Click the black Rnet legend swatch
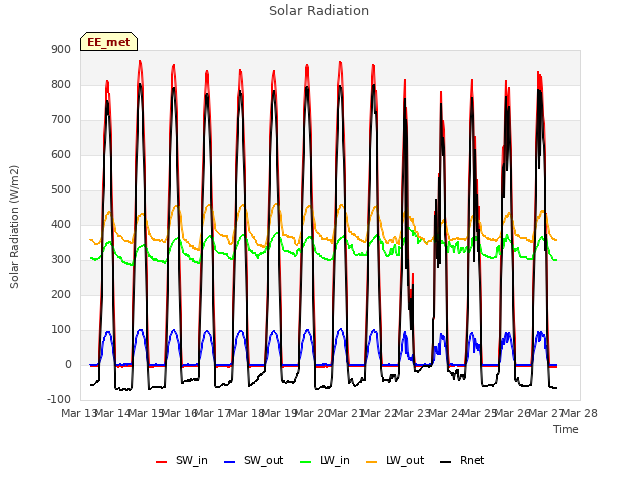Viewport: 640px width, 480px height. coord(446,462)
